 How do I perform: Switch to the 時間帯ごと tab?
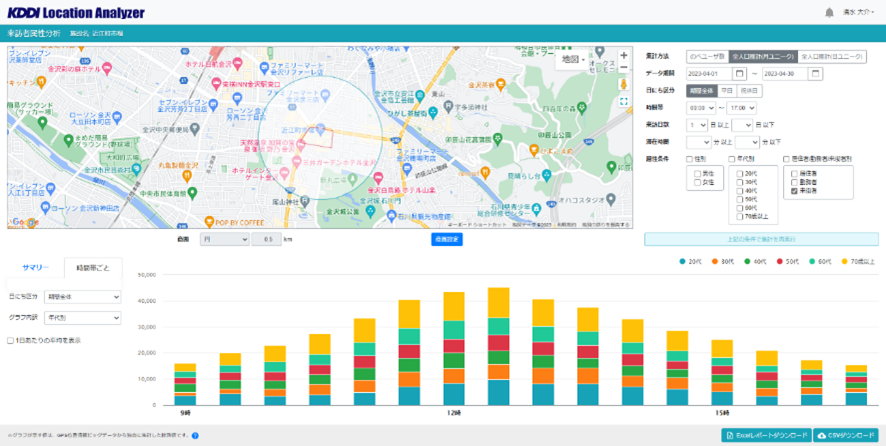(x=93, y=267)
